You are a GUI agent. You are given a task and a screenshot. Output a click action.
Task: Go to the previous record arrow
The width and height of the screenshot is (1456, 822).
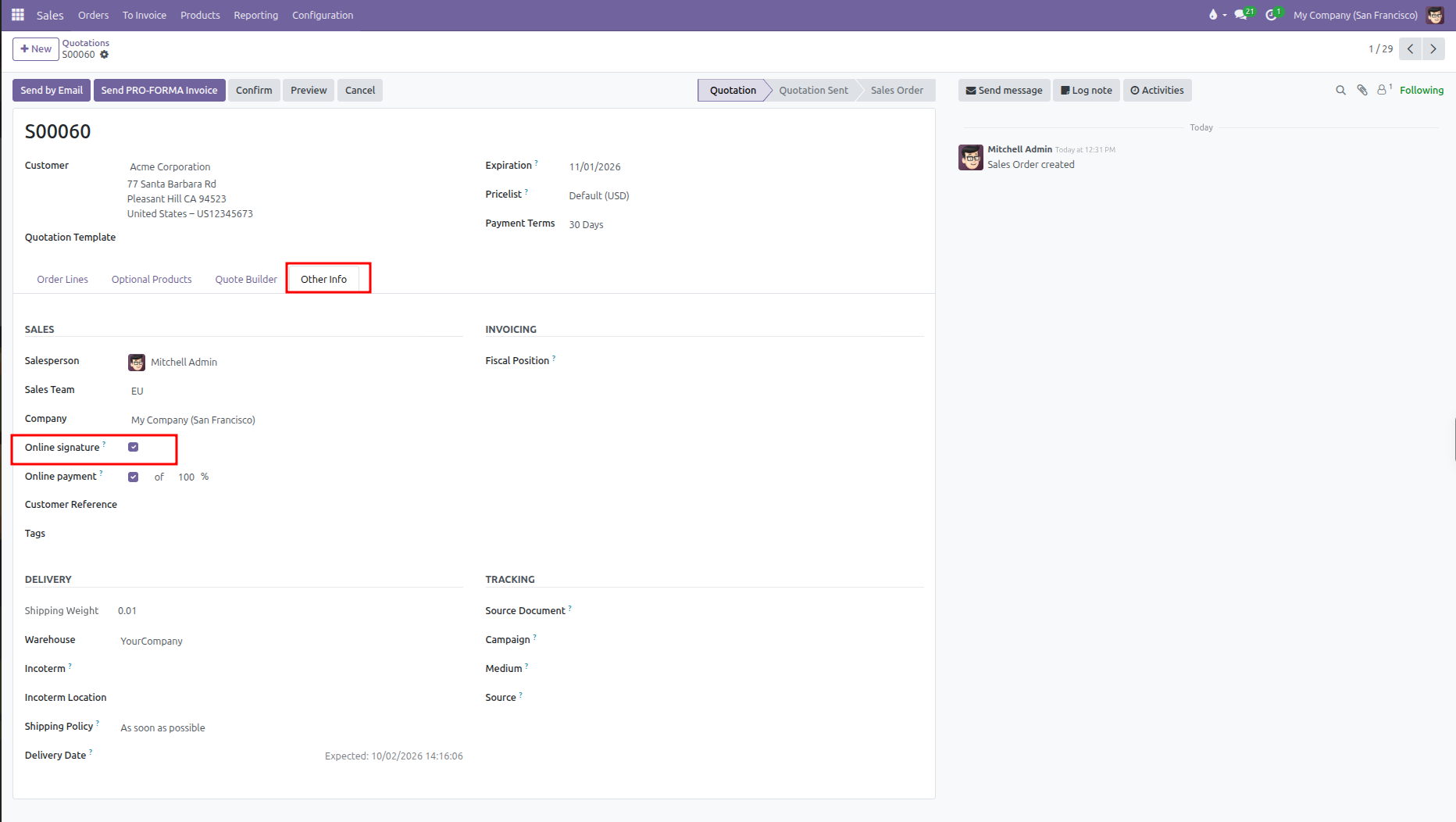coord(1410,48)
